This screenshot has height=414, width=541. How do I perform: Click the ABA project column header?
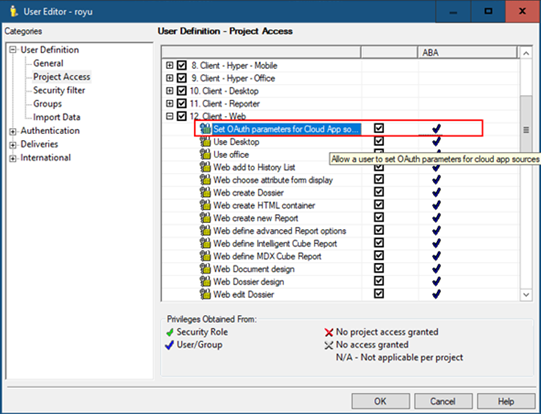(468, 52)
